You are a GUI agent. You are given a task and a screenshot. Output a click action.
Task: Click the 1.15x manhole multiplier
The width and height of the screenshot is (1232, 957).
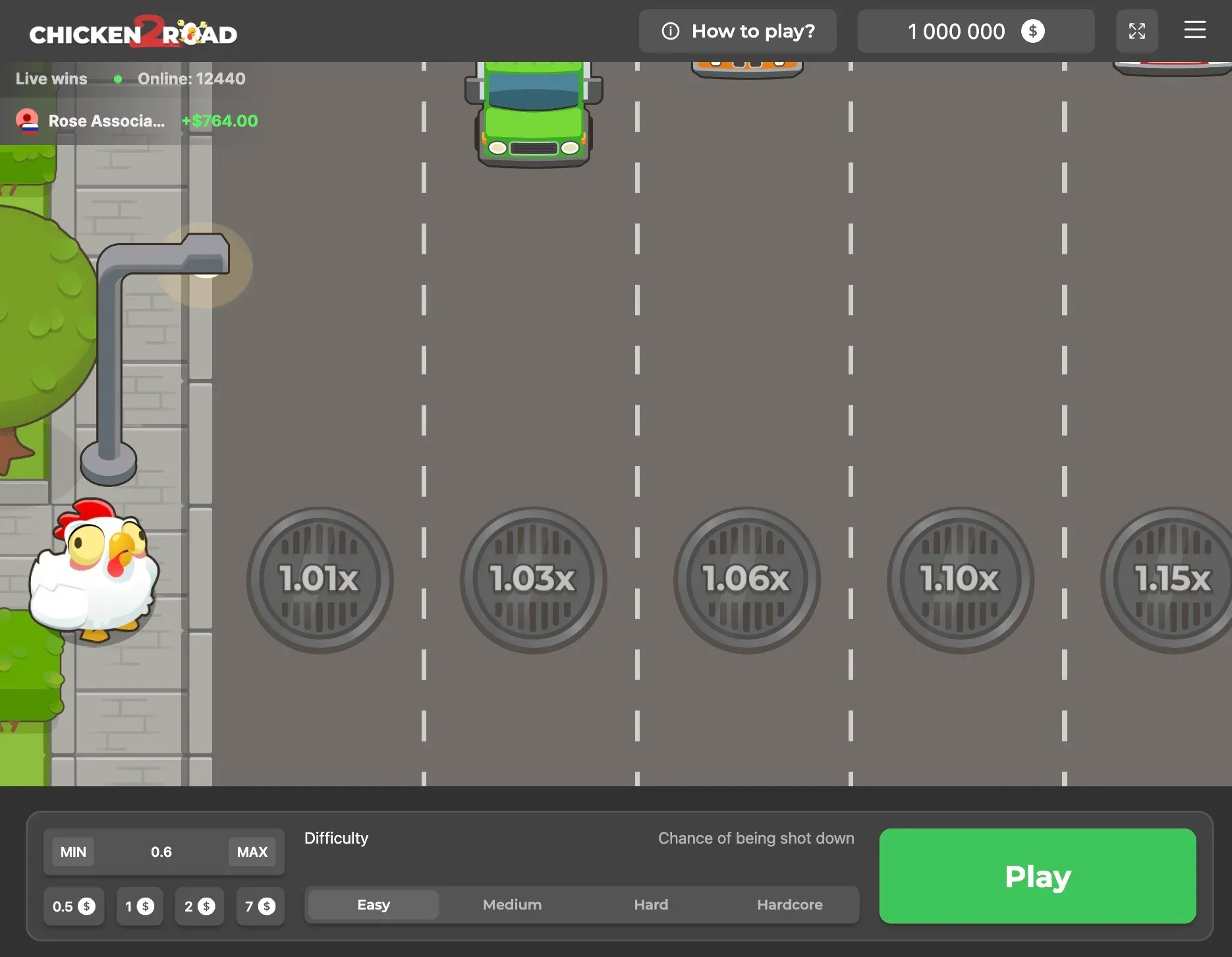pyautogui.click(x=1171, y=579)
